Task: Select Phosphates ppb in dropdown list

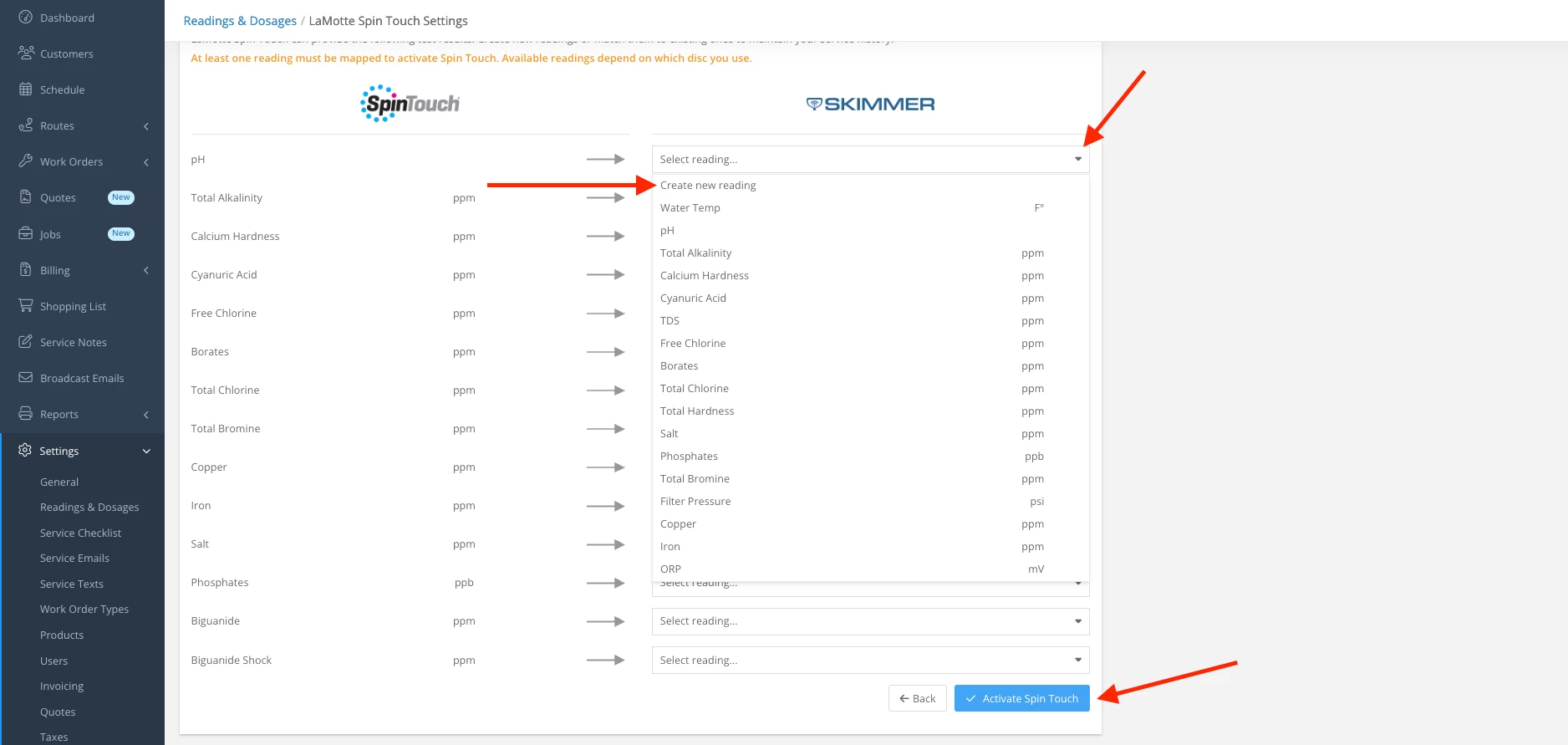Action: coord(870,457)
